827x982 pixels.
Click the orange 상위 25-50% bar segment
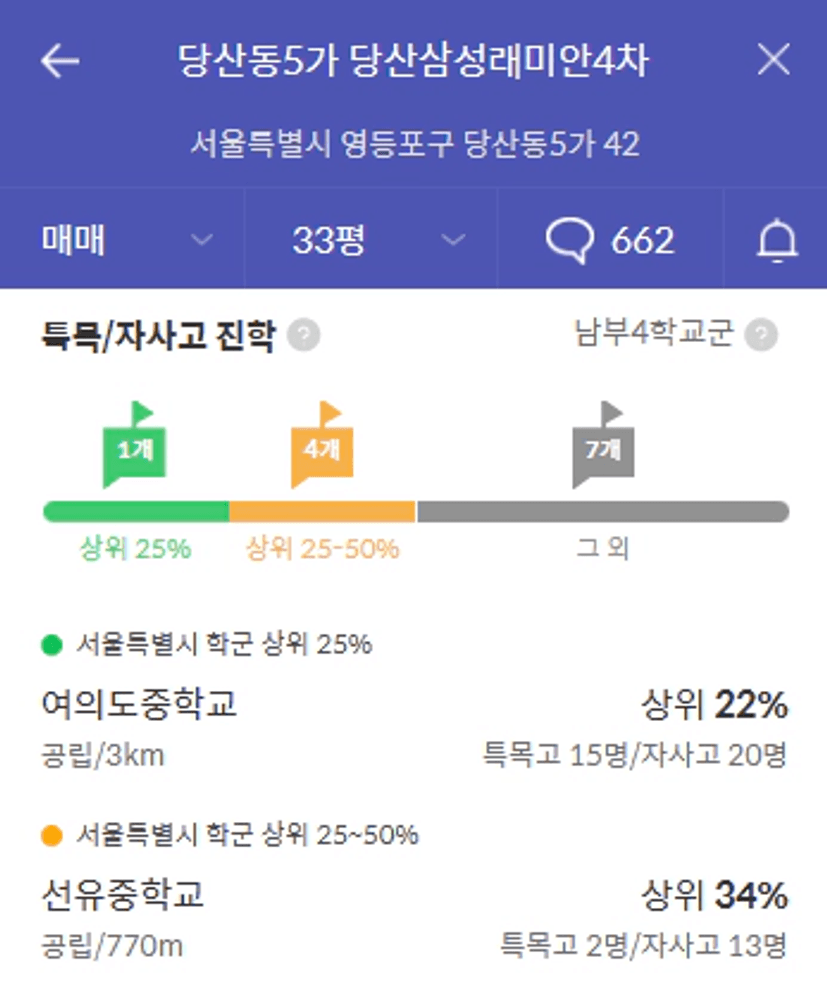[x=322, y=512]
